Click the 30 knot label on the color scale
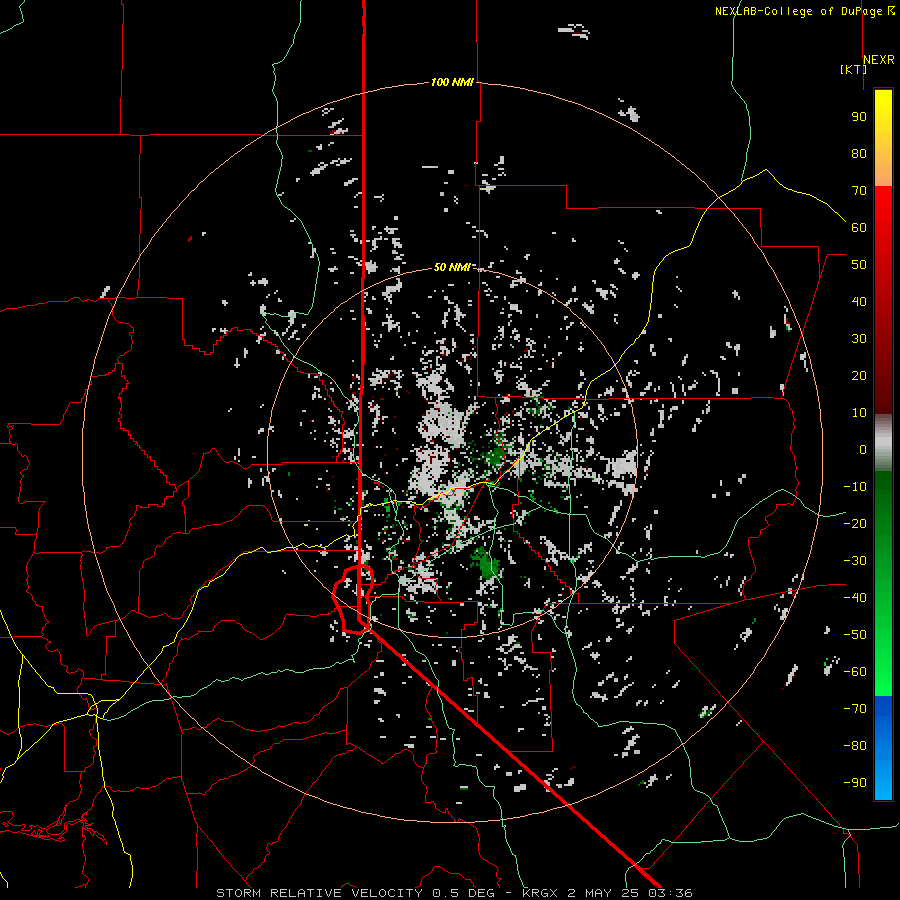This screenshot has width=900, height=900. [859, 339]
